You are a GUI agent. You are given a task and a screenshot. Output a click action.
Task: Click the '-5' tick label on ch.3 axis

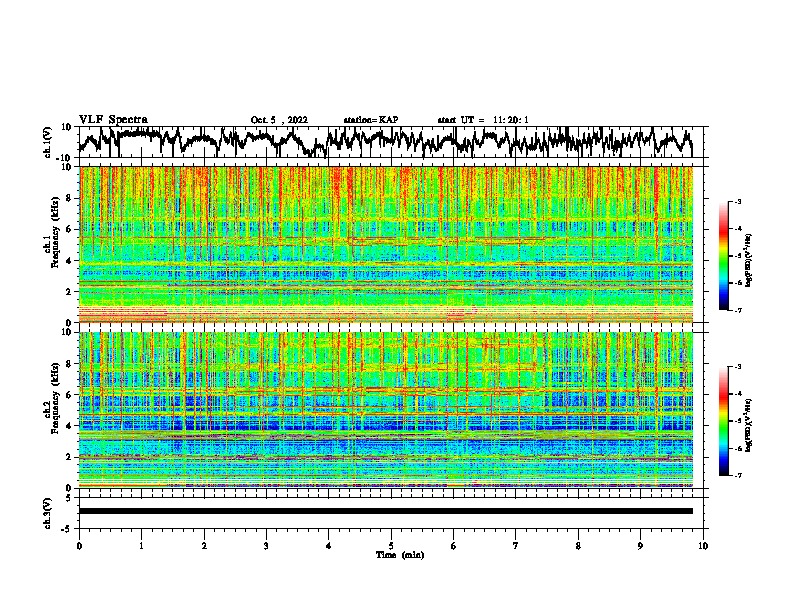click(67, 529)
